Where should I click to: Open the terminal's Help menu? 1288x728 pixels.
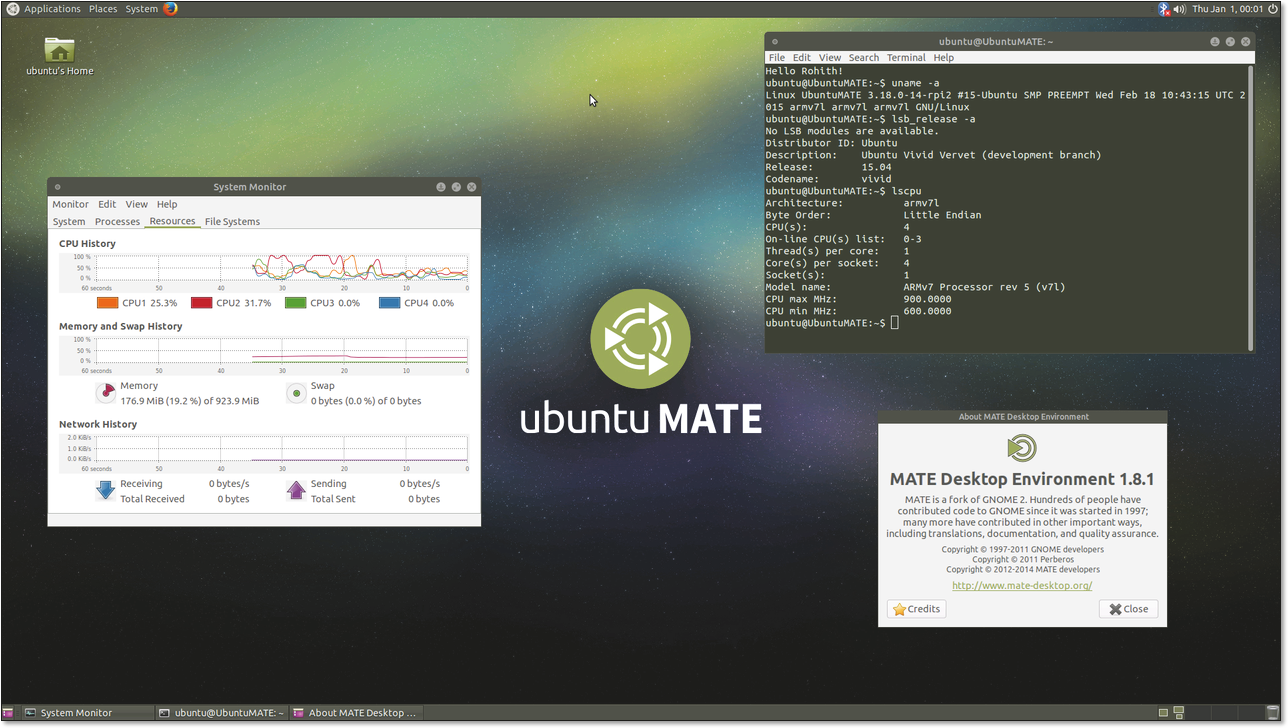[944, 58]
